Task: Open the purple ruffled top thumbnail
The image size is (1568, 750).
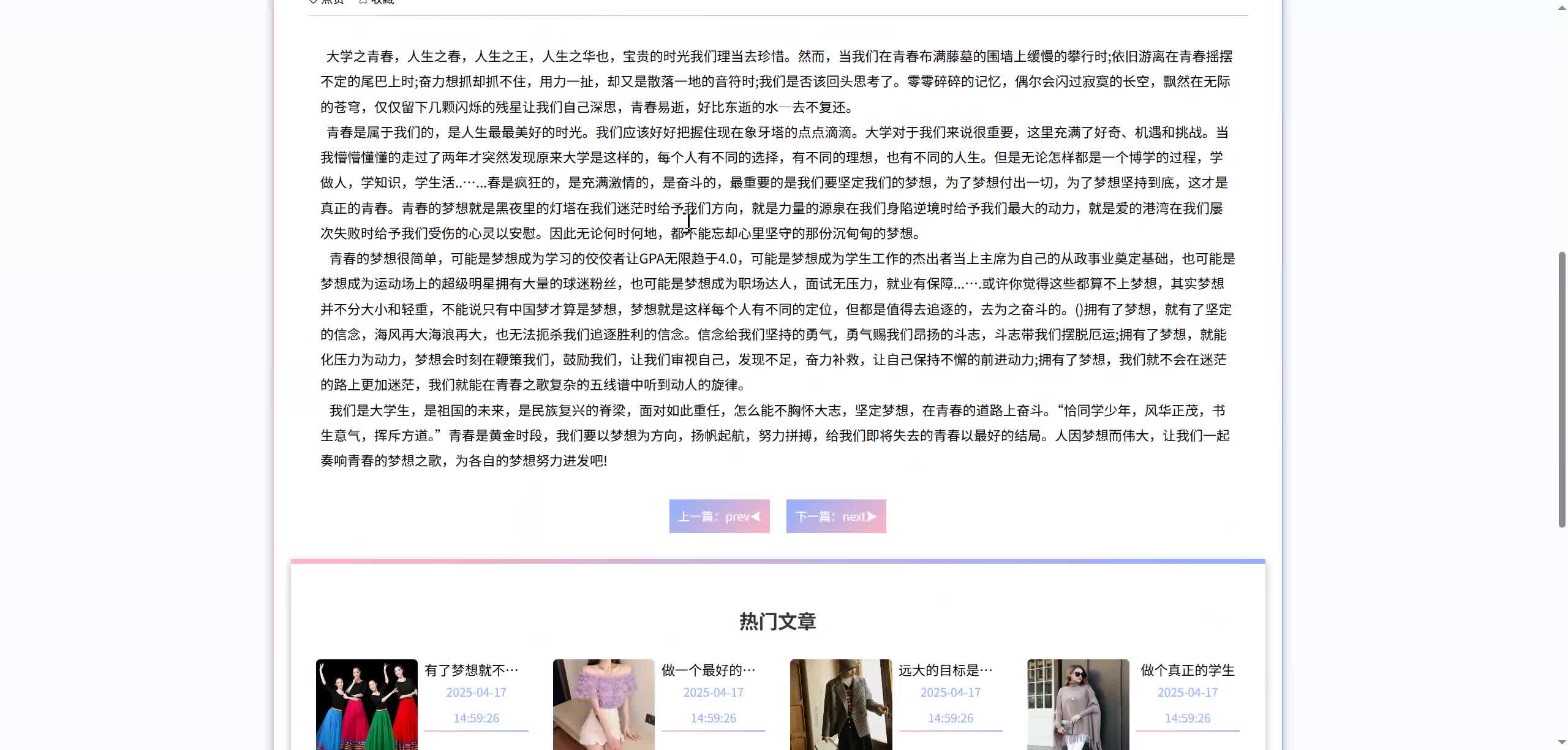Action: (603, 705)
